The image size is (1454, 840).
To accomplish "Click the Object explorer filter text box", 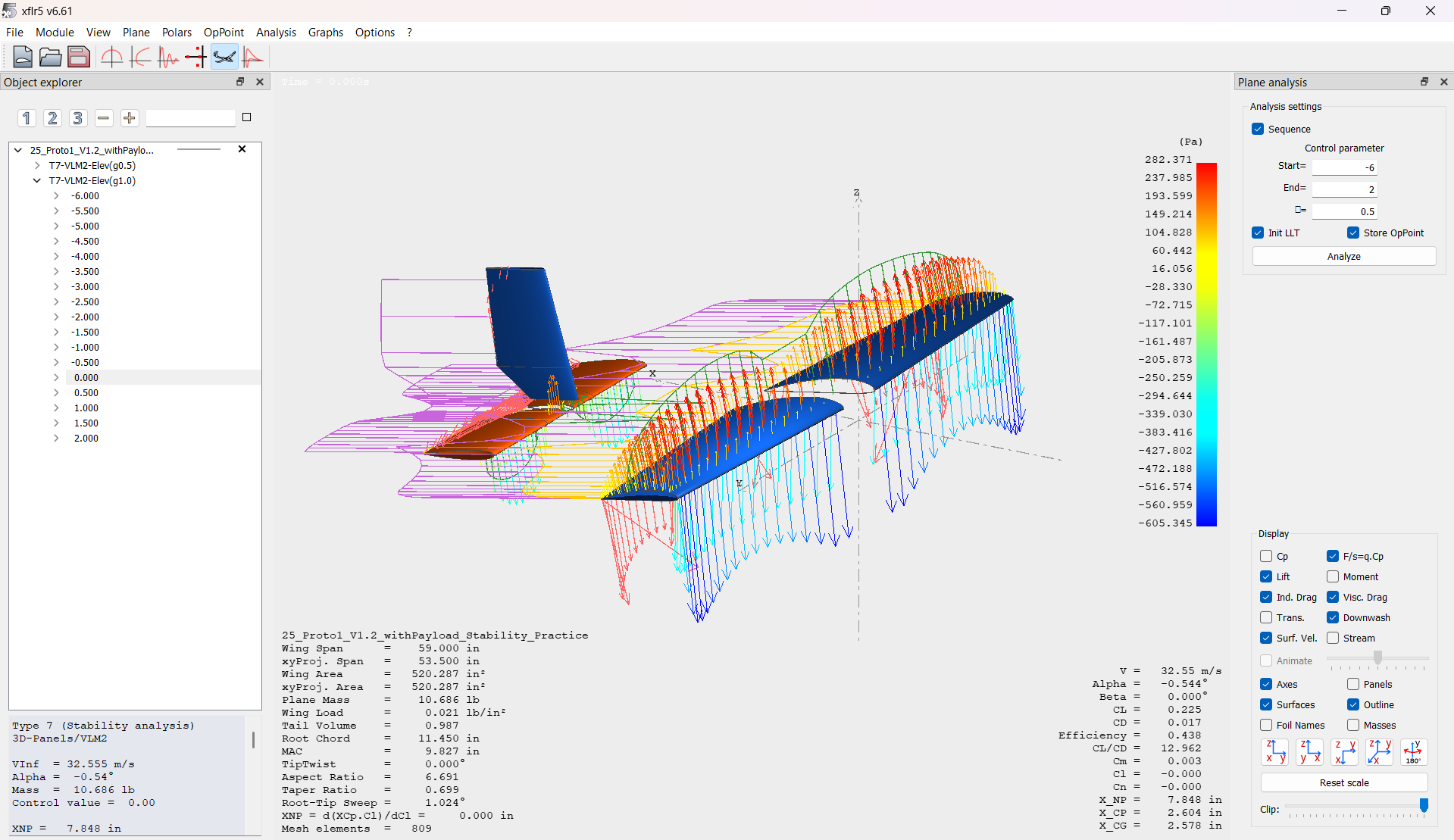I will tap(191, 118).
